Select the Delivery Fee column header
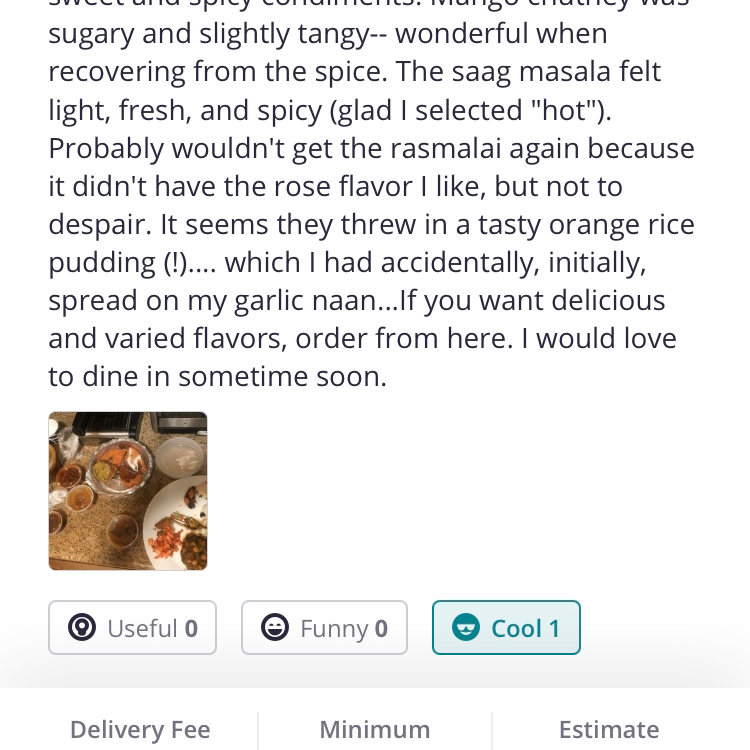 tap(140, 730)
